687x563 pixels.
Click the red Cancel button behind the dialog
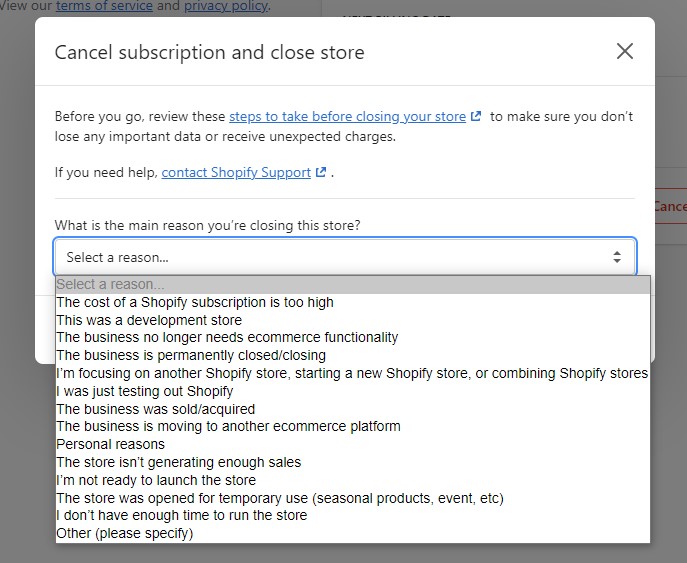point(671,206)
